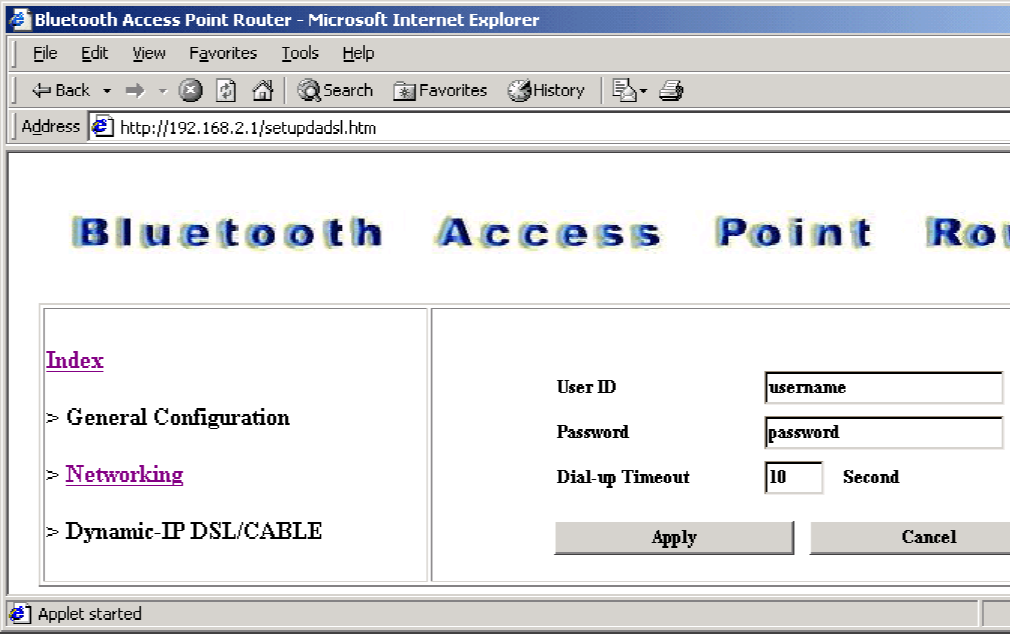Click the Password input field
Viewport: 1010px width, 634px height.
tap(884, 432)
